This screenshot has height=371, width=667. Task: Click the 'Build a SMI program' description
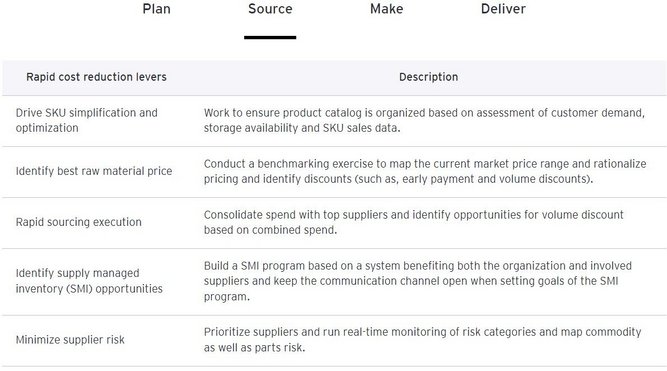click(x=418, y=281)
